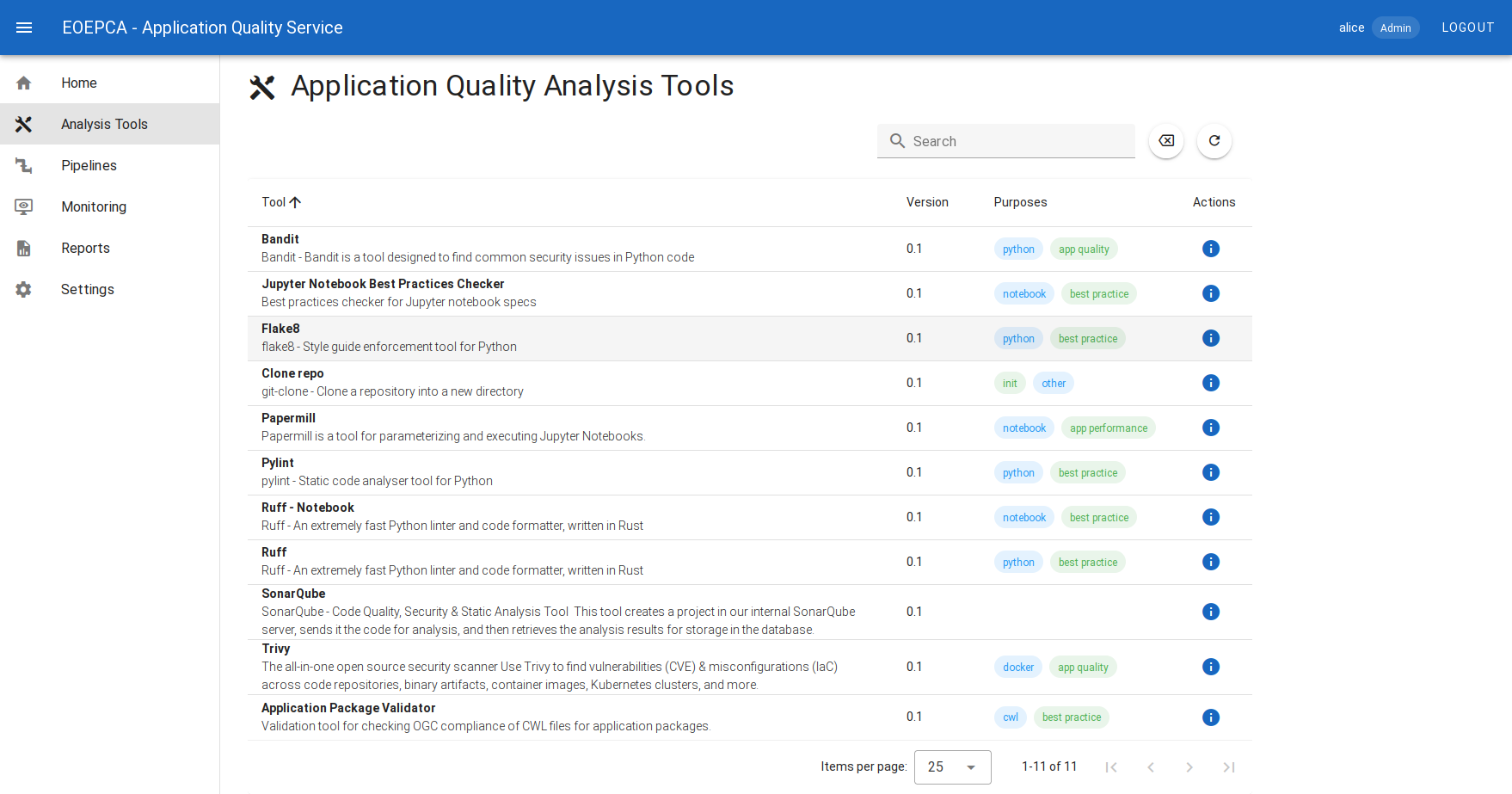Show info for Application Package Validator
This screenshot has width=1512, height=794.
[1211, 717]
